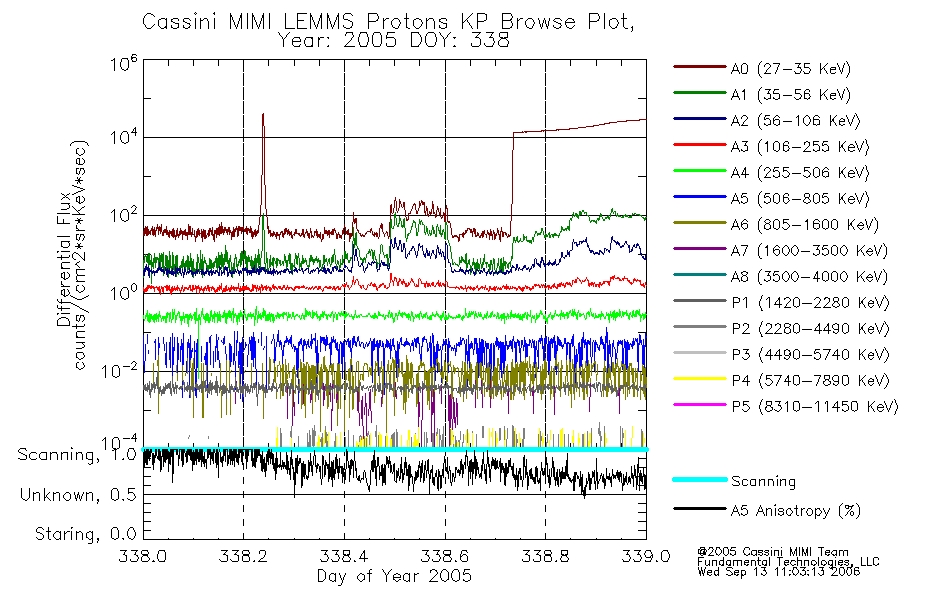Click the A4 (255-506 KeV) legend label
This screenshot has height=600, width=950.
[800, 173]
